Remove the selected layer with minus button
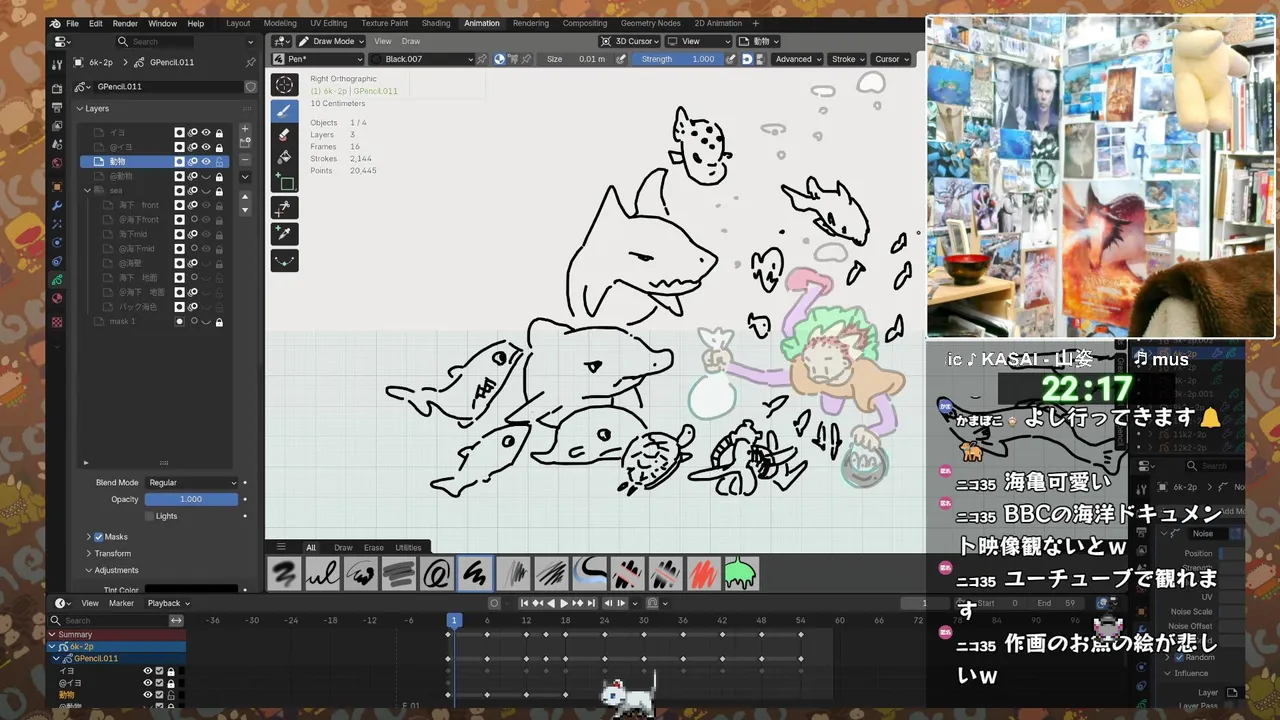This screenshot has width=1280, height=720. click(246, 159)
